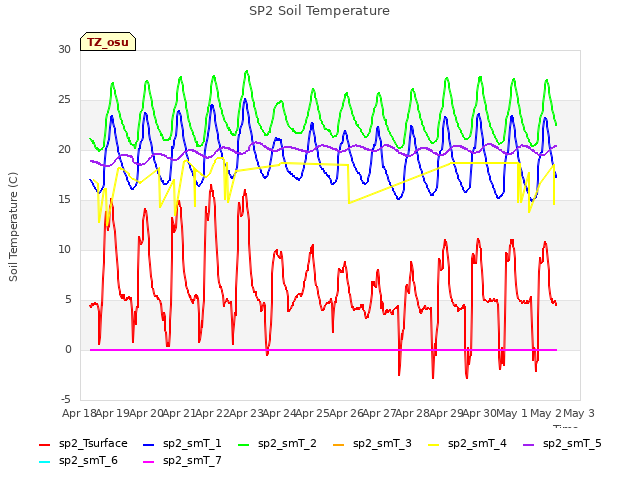640x480 pixels.
Task: Toggle sp2_smT_3 legend entry
Action: tap(373, 444)
